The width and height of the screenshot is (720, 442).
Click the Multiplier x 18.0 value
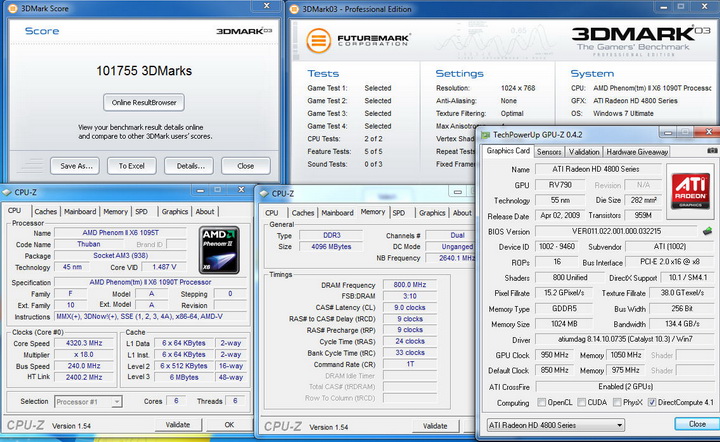84,354
